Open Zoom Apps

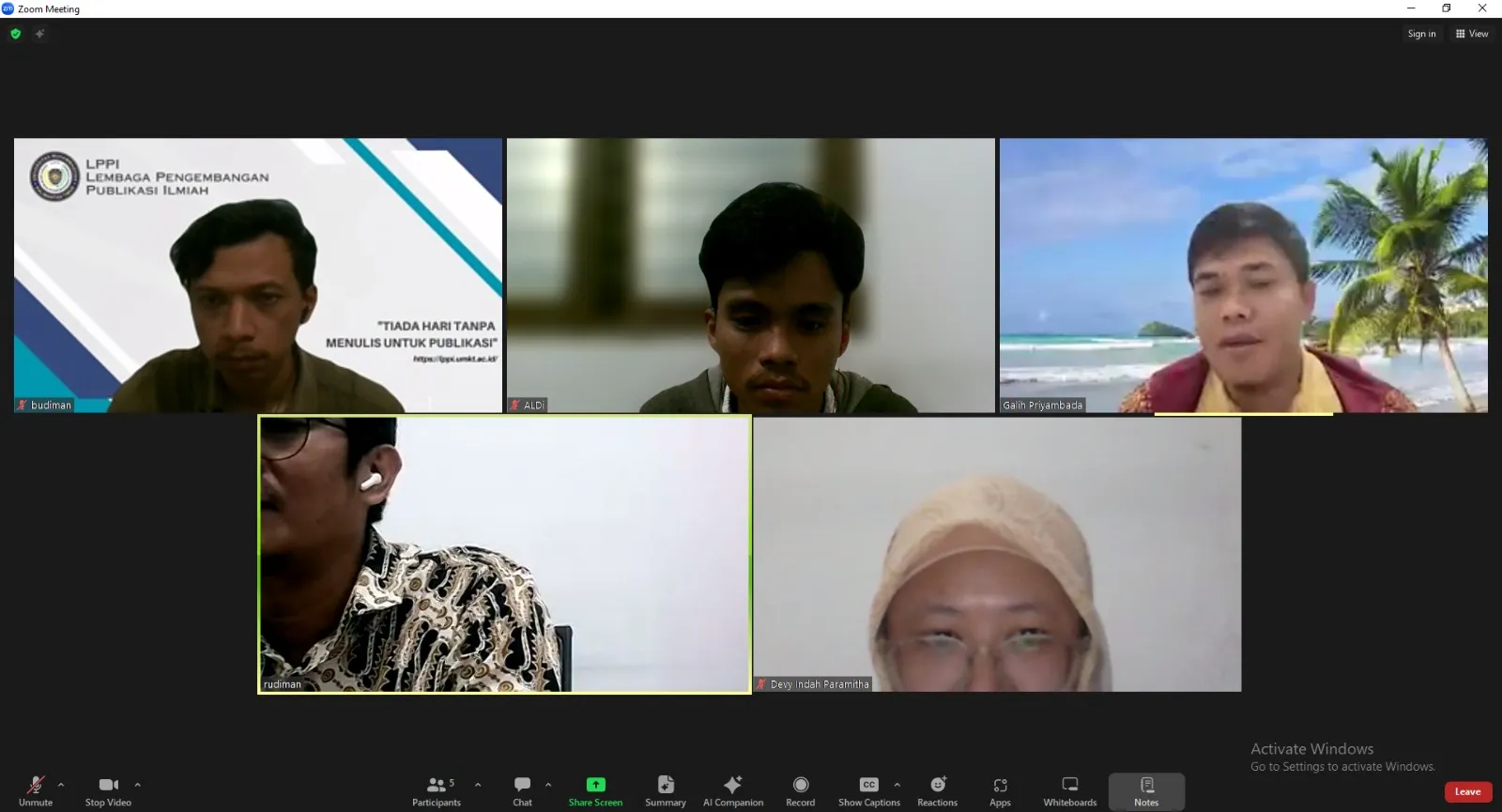(1000, 790)
